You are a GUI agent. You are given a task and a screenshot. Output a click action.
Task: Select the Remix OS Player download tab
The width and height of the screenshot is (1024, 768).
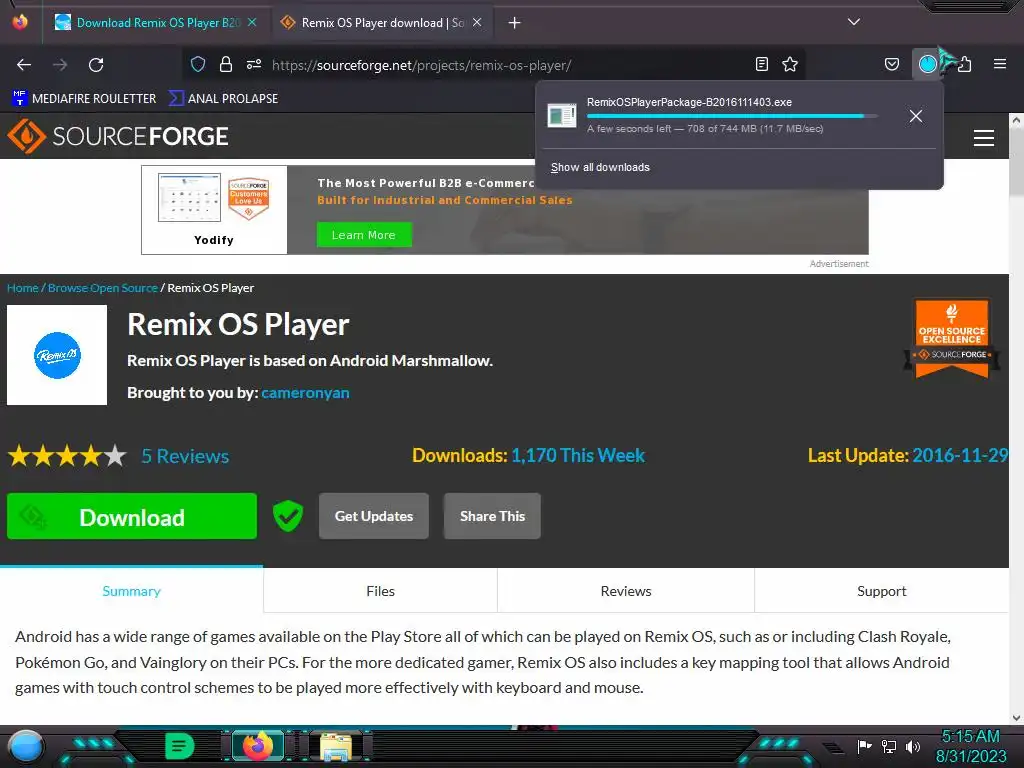click(381, 22)
